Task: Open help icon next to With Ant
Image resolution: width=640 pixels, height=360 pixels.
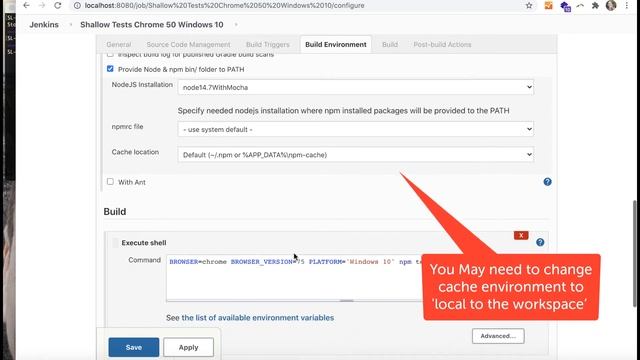Action: click(x=547, y=182)
